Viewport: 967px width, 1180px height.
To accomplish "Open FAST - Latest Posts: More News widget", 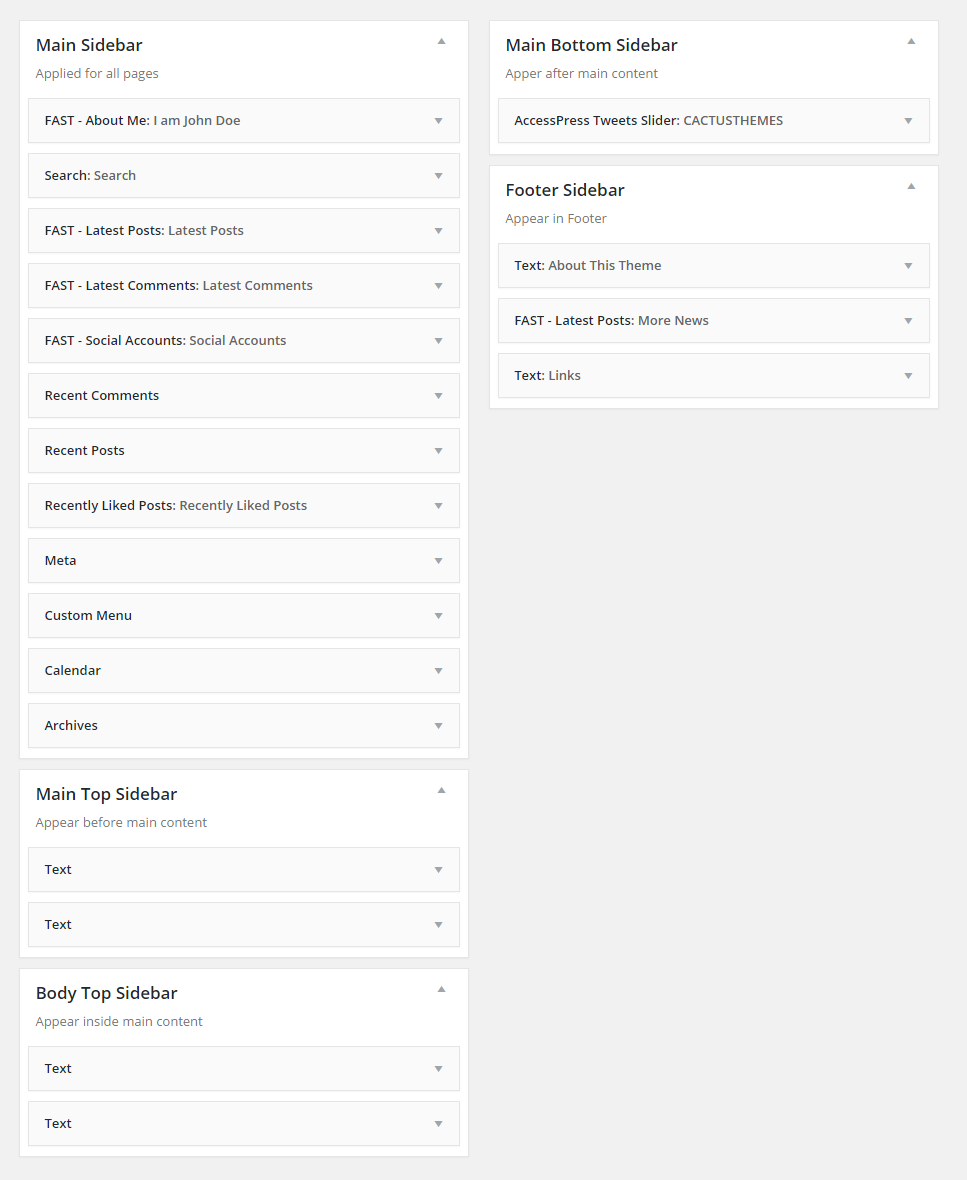I will pos(611,321).
